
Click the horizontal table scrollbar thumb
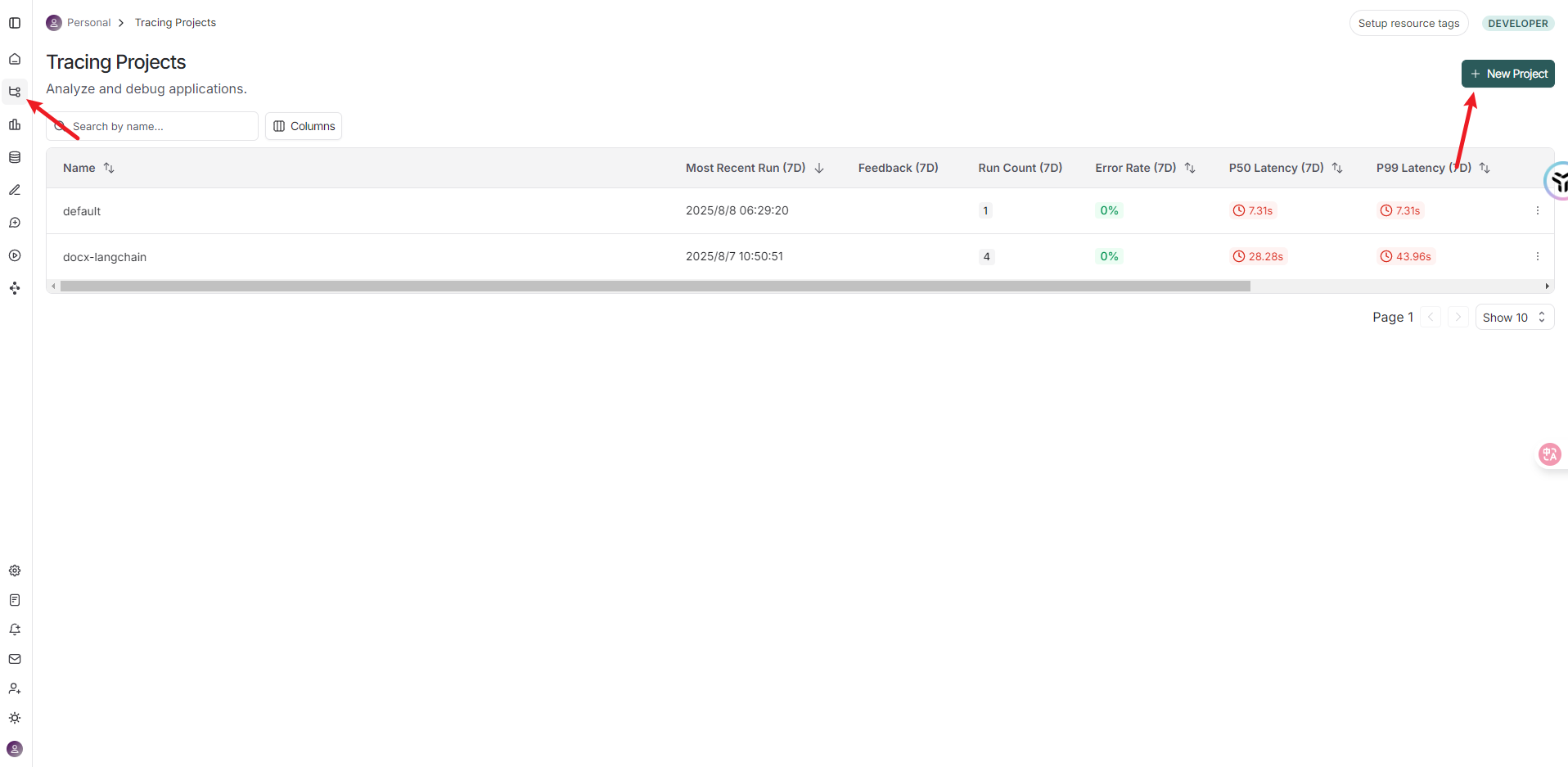pos(655,286)
